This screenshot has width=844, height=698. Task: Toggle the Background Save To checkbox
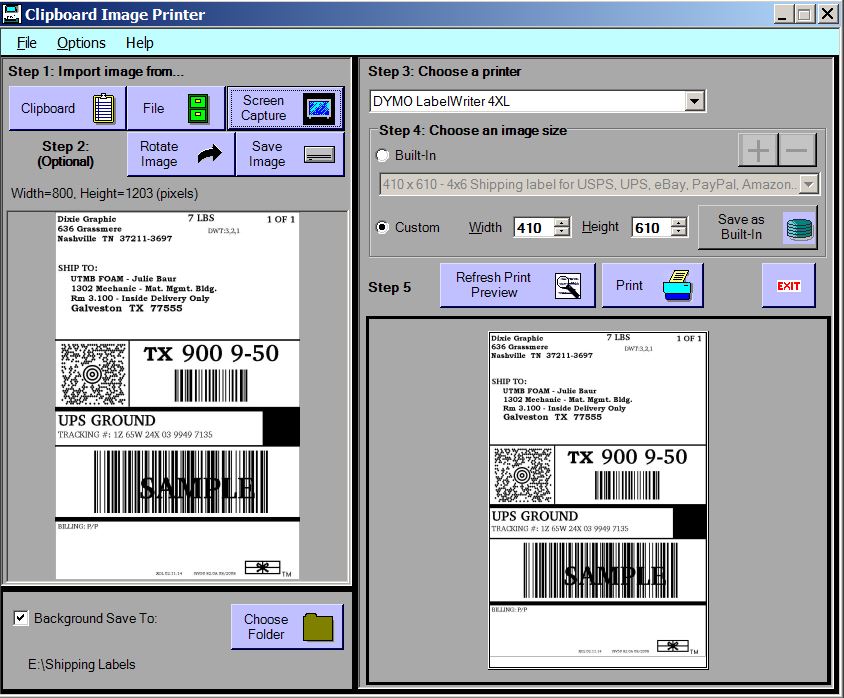(x=20, y=618)
